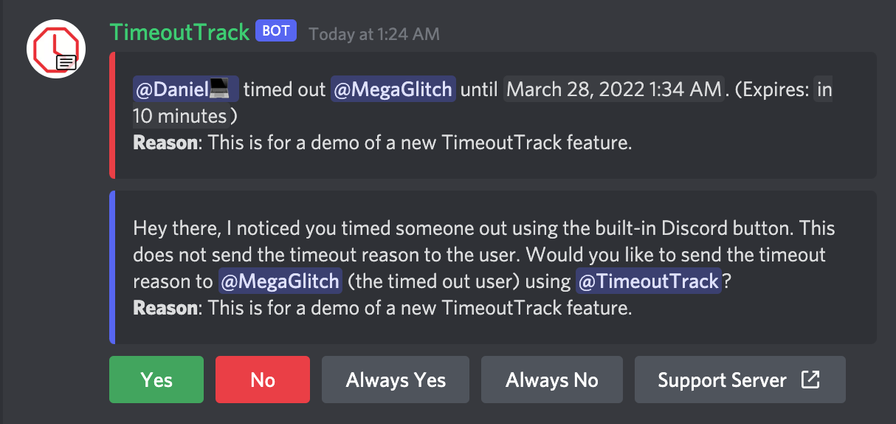Viewport: 896px width, 424px height.
Task: Click the 'Today at 1:24 AM' message timestamp
Action: pyautogui.click(x=374, y=34)
